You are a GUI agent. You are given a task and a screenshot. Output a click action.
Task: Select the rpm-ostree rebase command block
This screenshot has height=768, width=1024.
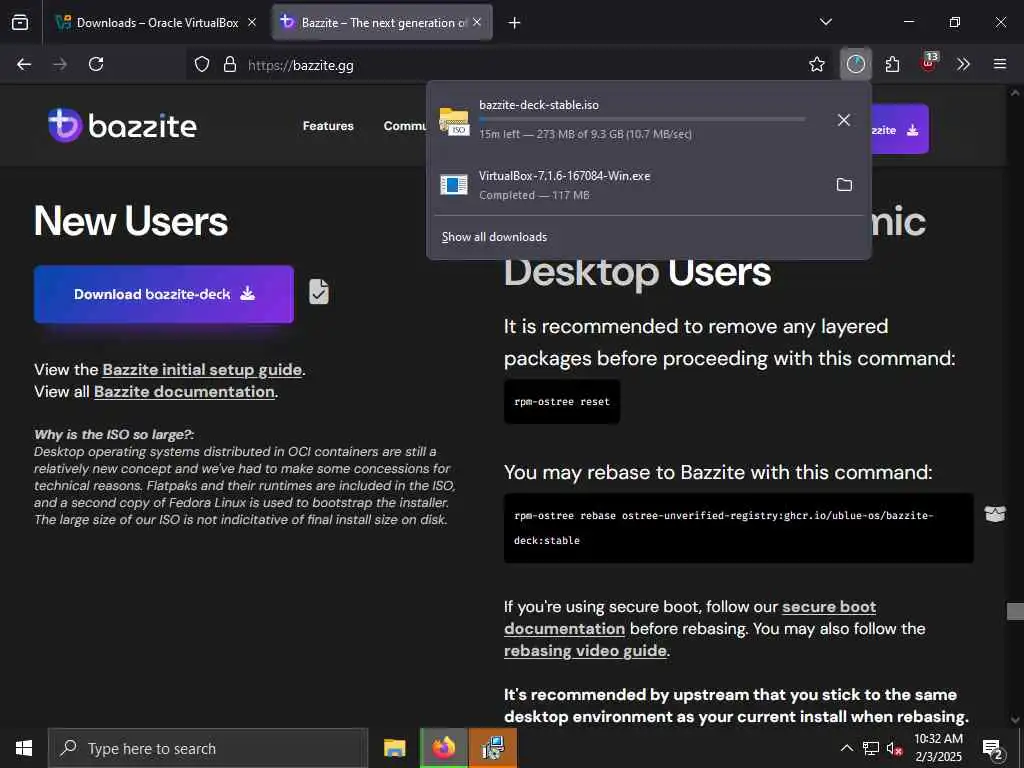click(x=739, y=528)
